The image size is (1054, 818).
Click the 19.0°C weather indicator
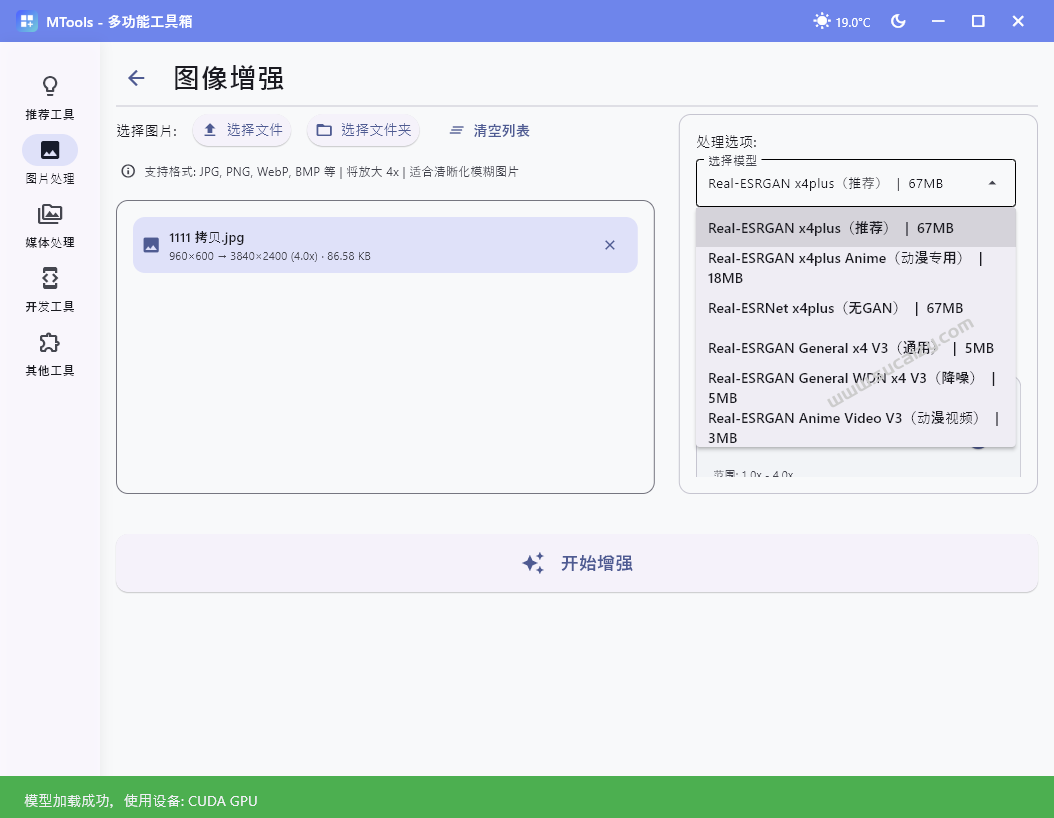pyautogui.click(x=841, y=20)
